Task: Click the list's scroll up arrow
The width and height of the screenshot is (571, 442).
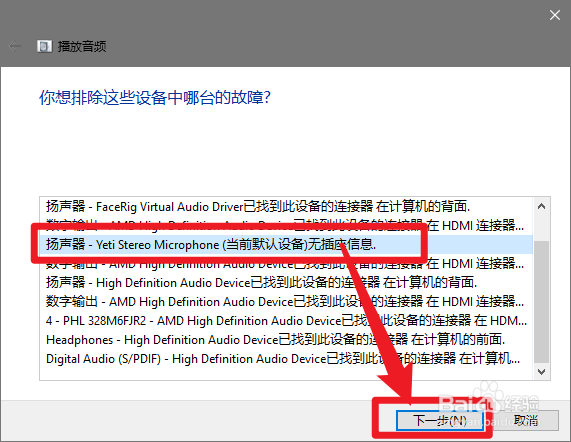Action: click(542, 206)
